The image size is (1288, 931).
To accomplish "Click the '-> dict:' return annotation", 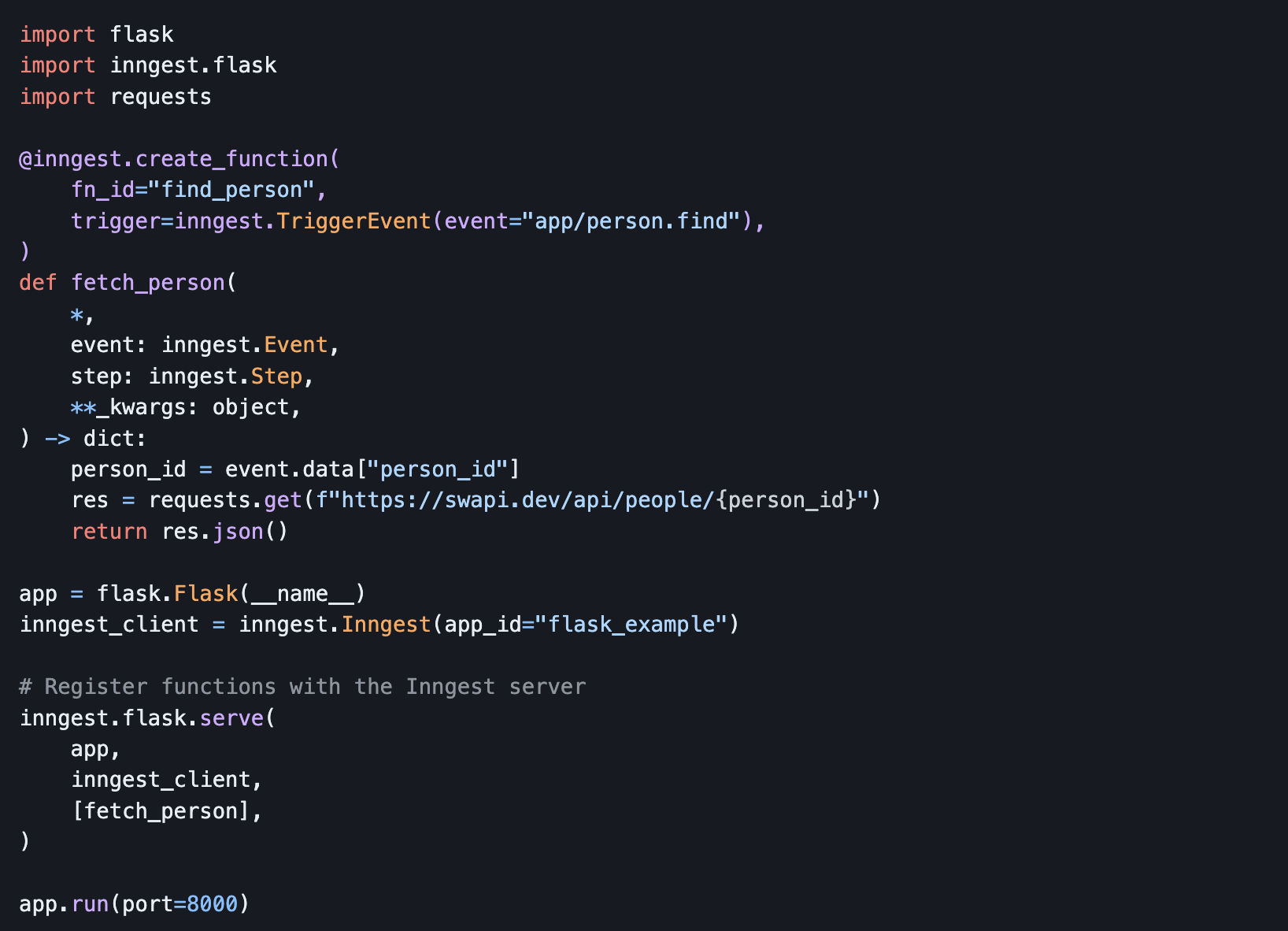I will coord(95,438).
